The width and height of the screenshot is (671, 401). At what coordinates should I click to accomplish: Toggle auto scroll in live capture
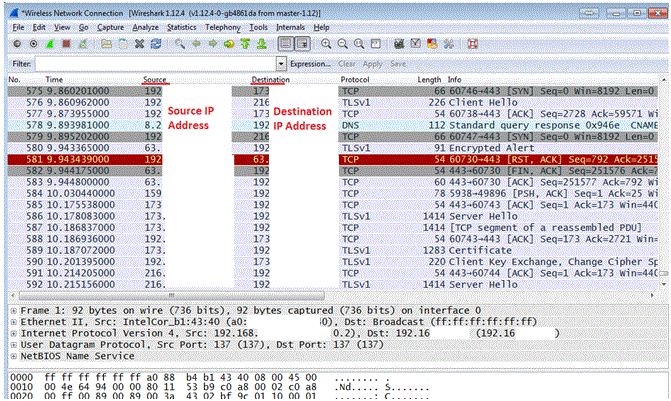pos(302,44)
